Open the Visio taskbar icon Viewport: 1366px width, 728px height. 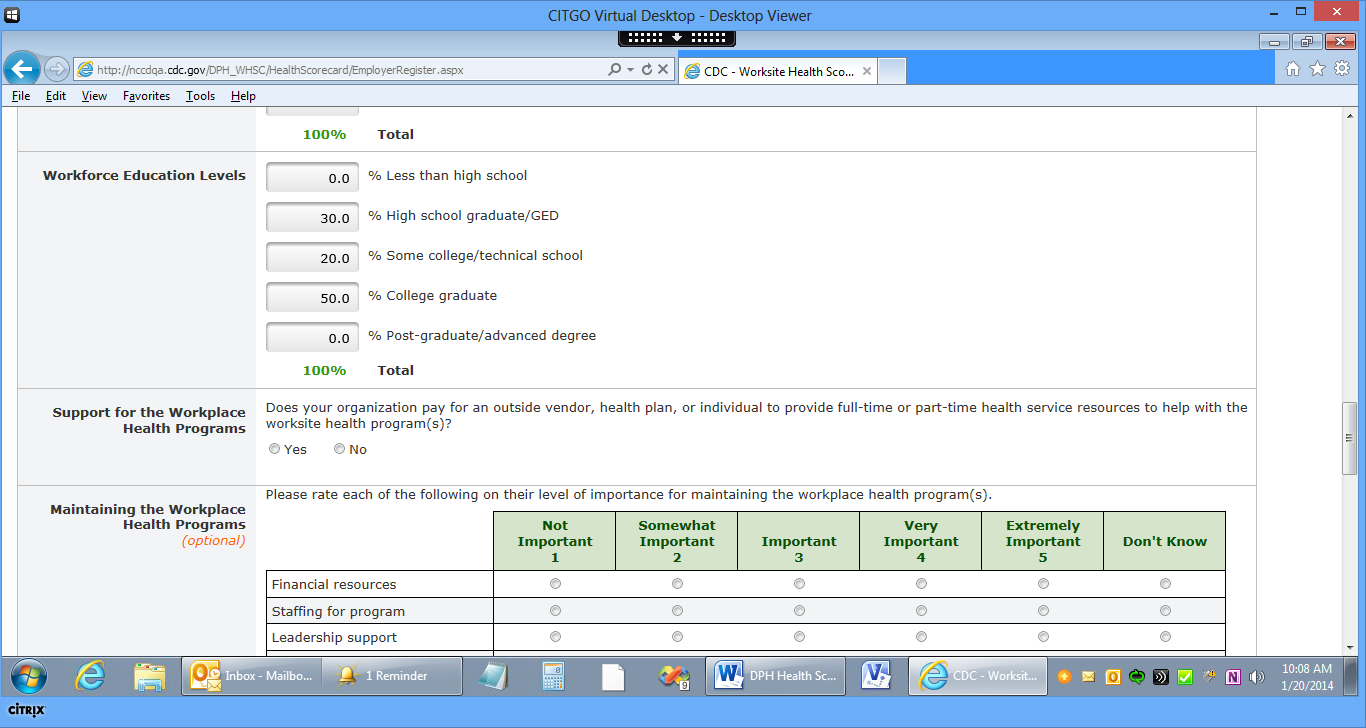click(876, 676)
